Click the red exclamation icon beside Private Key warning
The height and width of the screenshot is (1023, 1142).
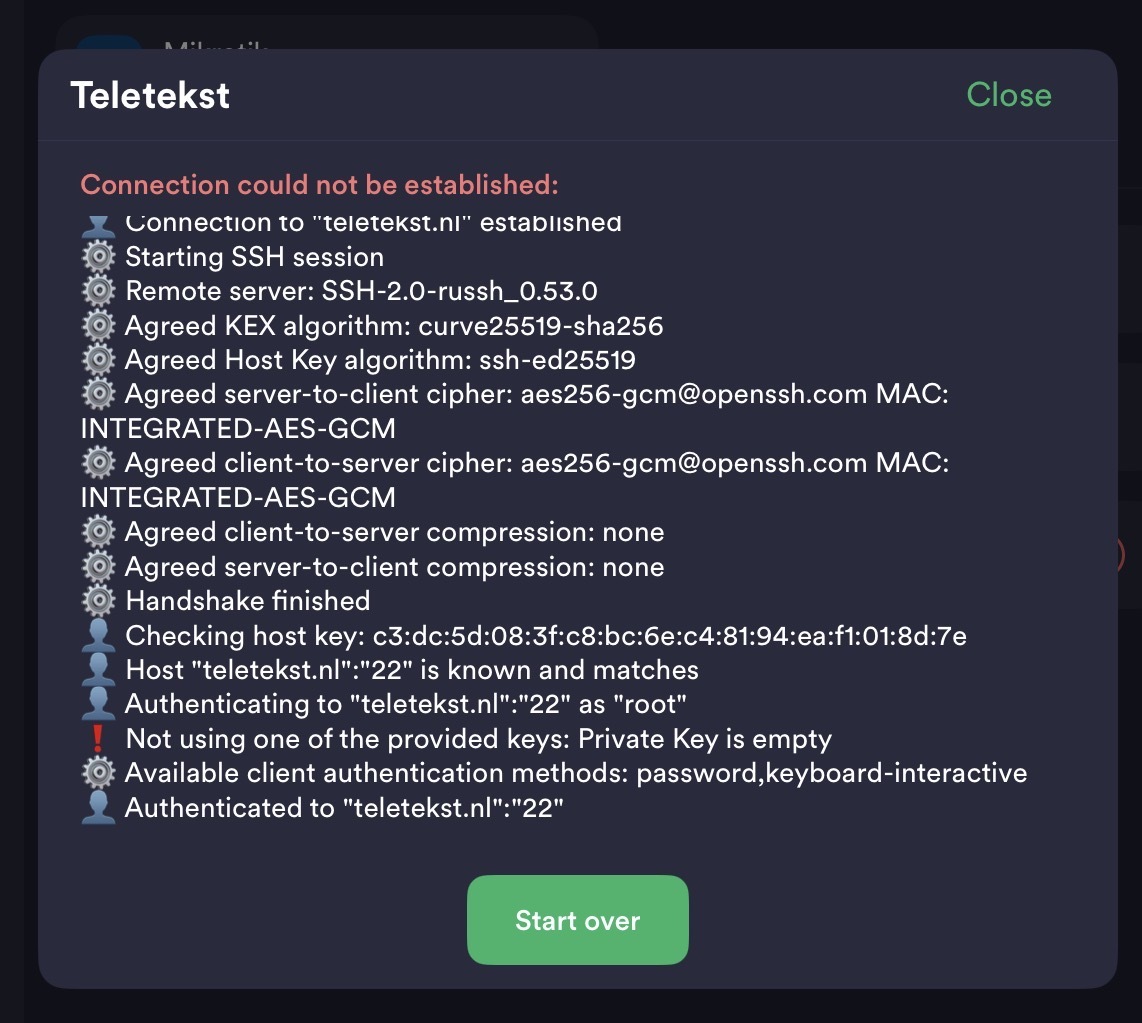tap(97, 739)
